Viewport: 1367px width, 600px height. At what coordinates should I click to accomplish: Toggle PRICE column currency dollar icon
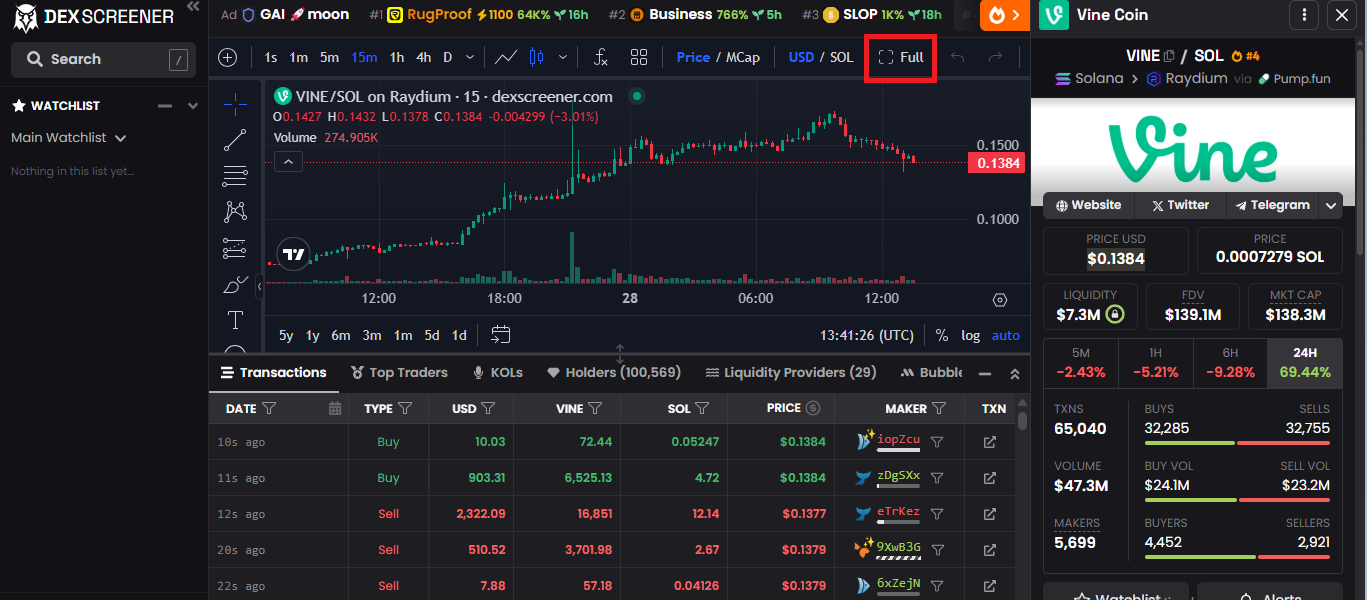[x=813, y=408]
